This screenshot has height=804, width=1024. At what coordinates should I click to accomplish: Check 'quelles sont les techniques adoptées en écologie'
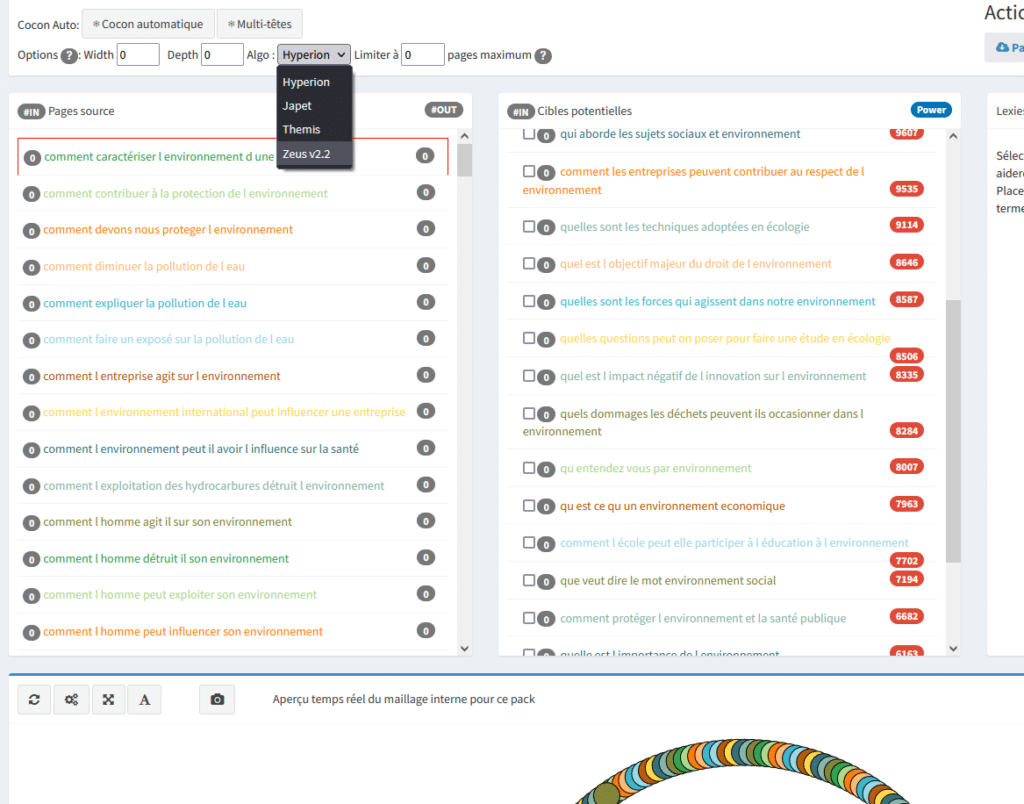pyautogui.click(x=529, y=226)
